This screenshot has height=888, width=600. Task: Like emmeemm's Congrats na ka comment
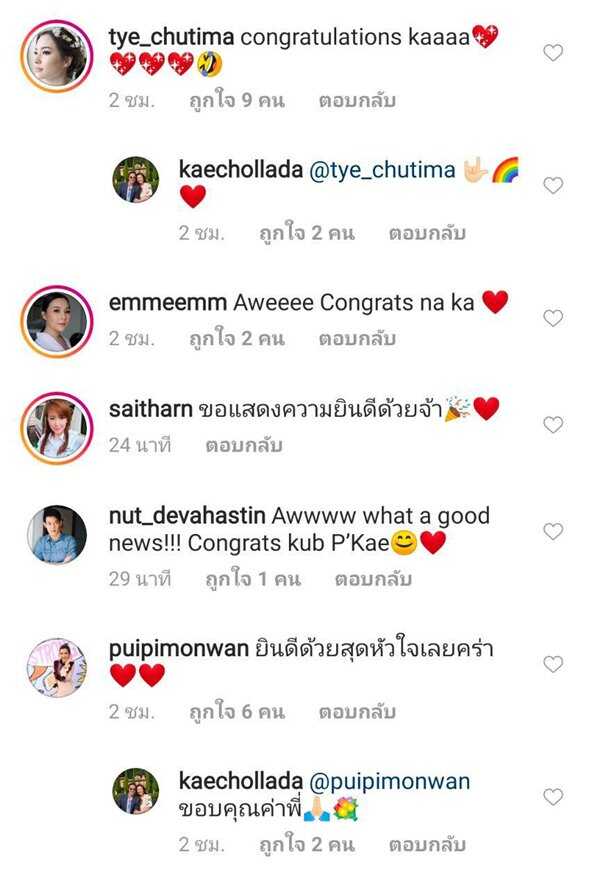point(553,318)
